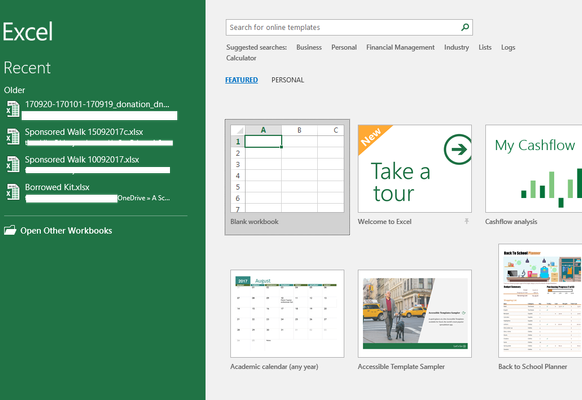Viewport: 582px width, 400px height.
Task: Click the Cashflow analysis label
Action: tap(511, 222)
